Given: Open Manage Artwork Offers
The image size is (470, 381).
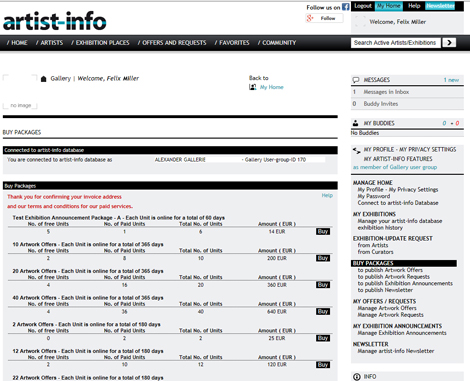Looking at the screenshot, I should tap(387, 308).
